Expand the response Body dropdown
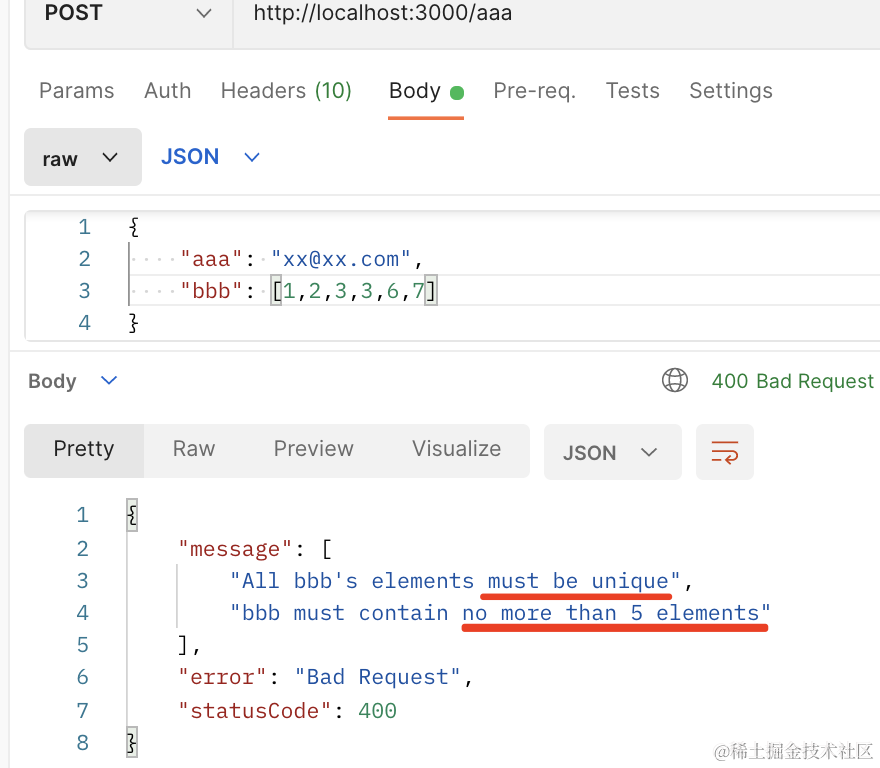The height and width of the screenshot is (768, 880). tap(72, 381)
